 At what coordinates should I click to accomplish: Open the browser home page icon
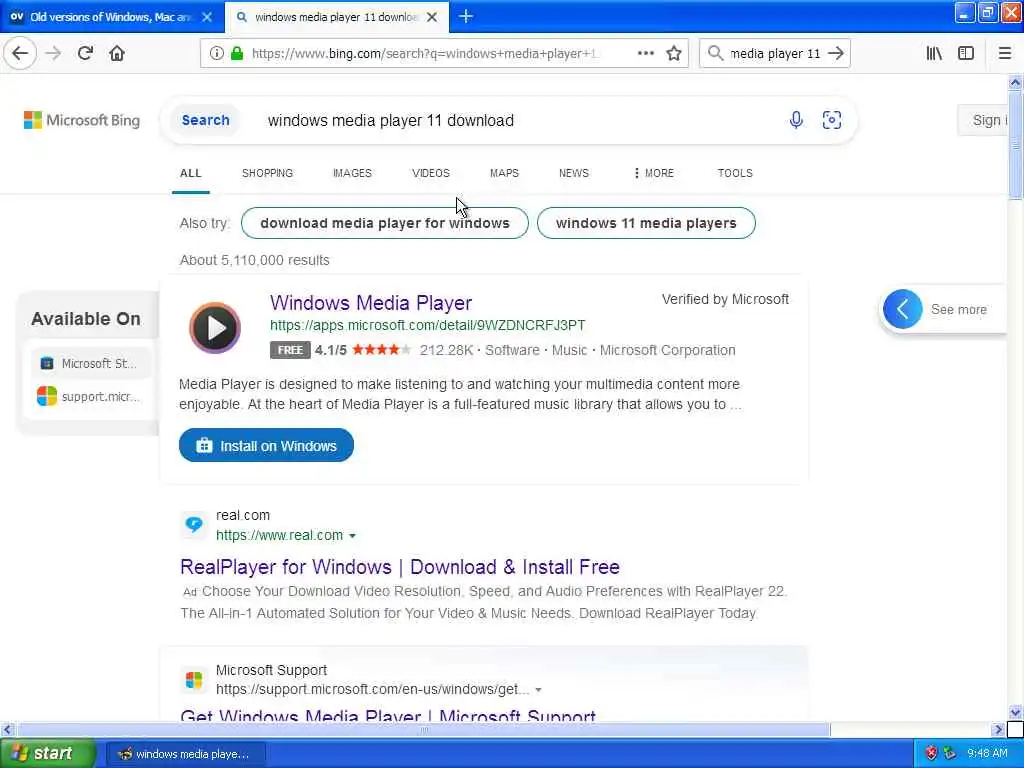[117, 54]
